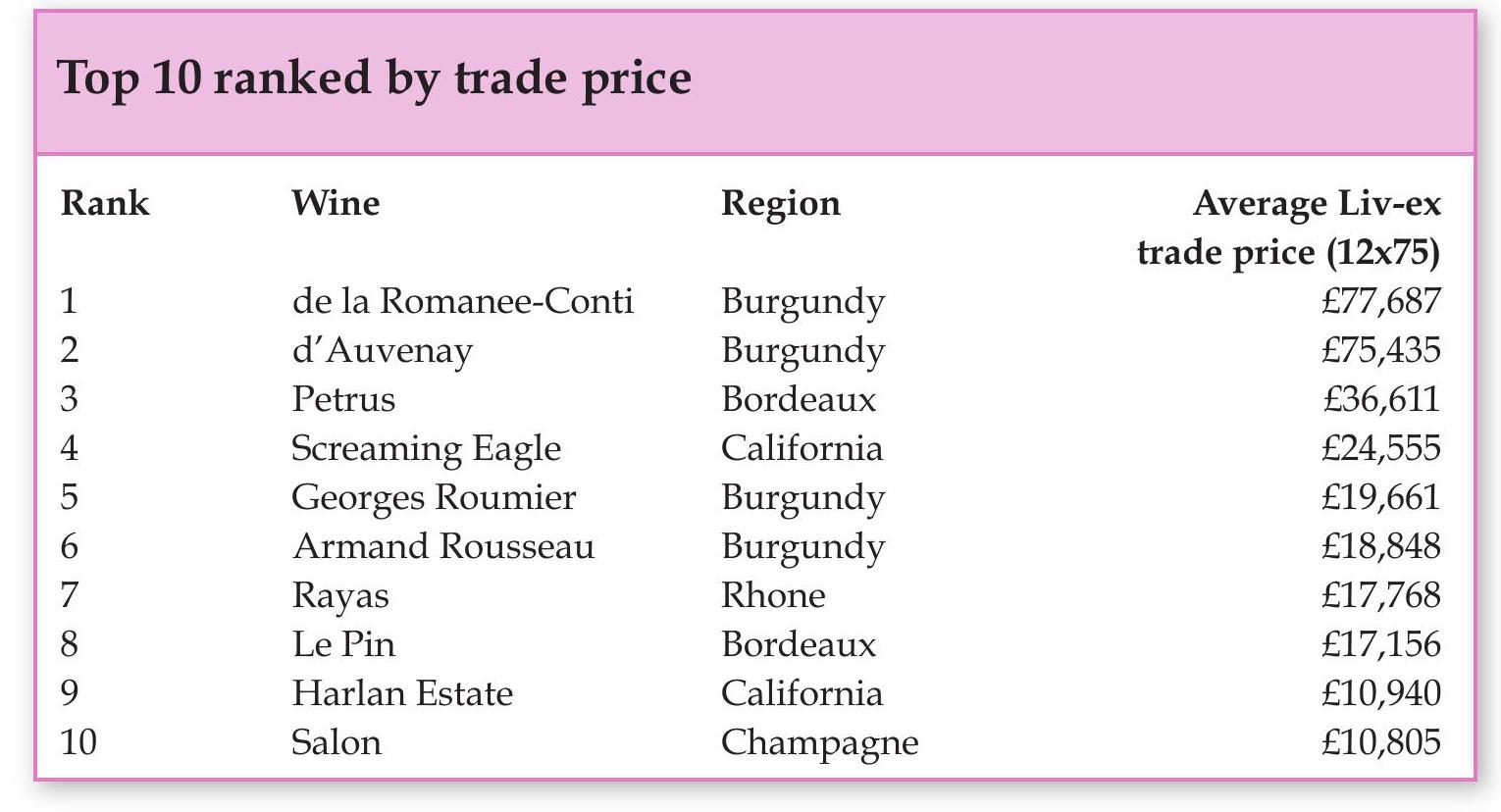
Task: Select the Salon wine entry
Action: tap(336, 742)
